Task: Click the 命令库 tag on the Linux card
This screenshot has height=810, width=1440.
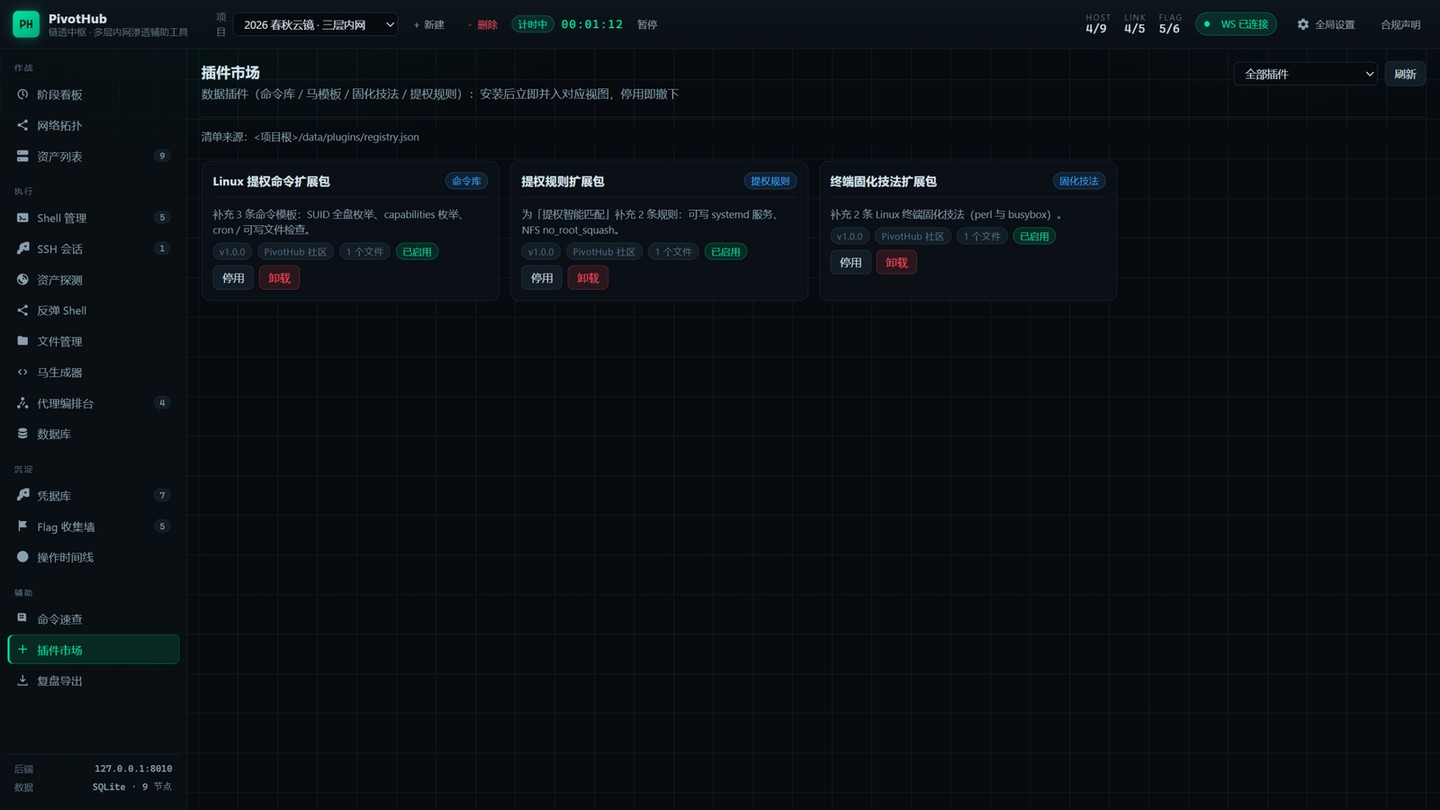Action: (x=466, y=181)
